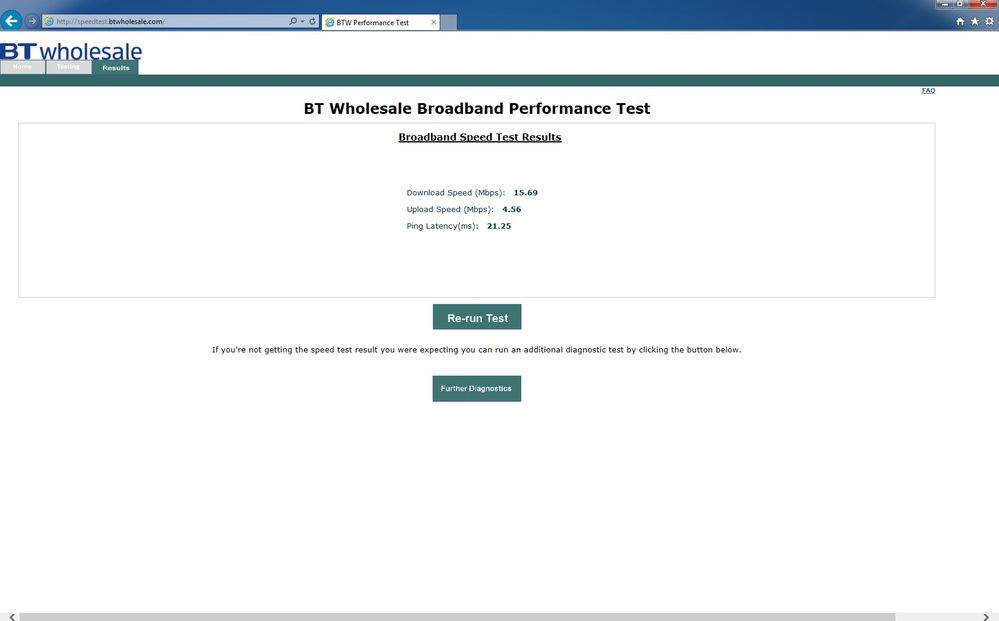The width and height of the screenshot is (999, 621).
Task: Click the scroll left arrow
Action: click(11, 617)
